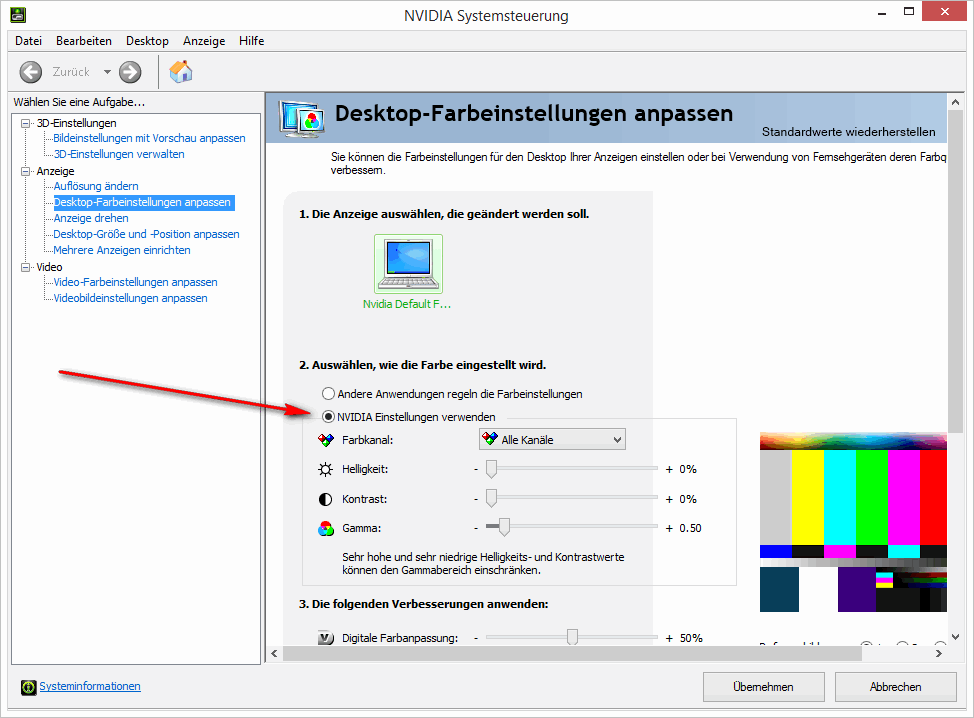Open 'Videobildeinstellungen anpassen' task

pyautogui.click(x=130, y=299)
